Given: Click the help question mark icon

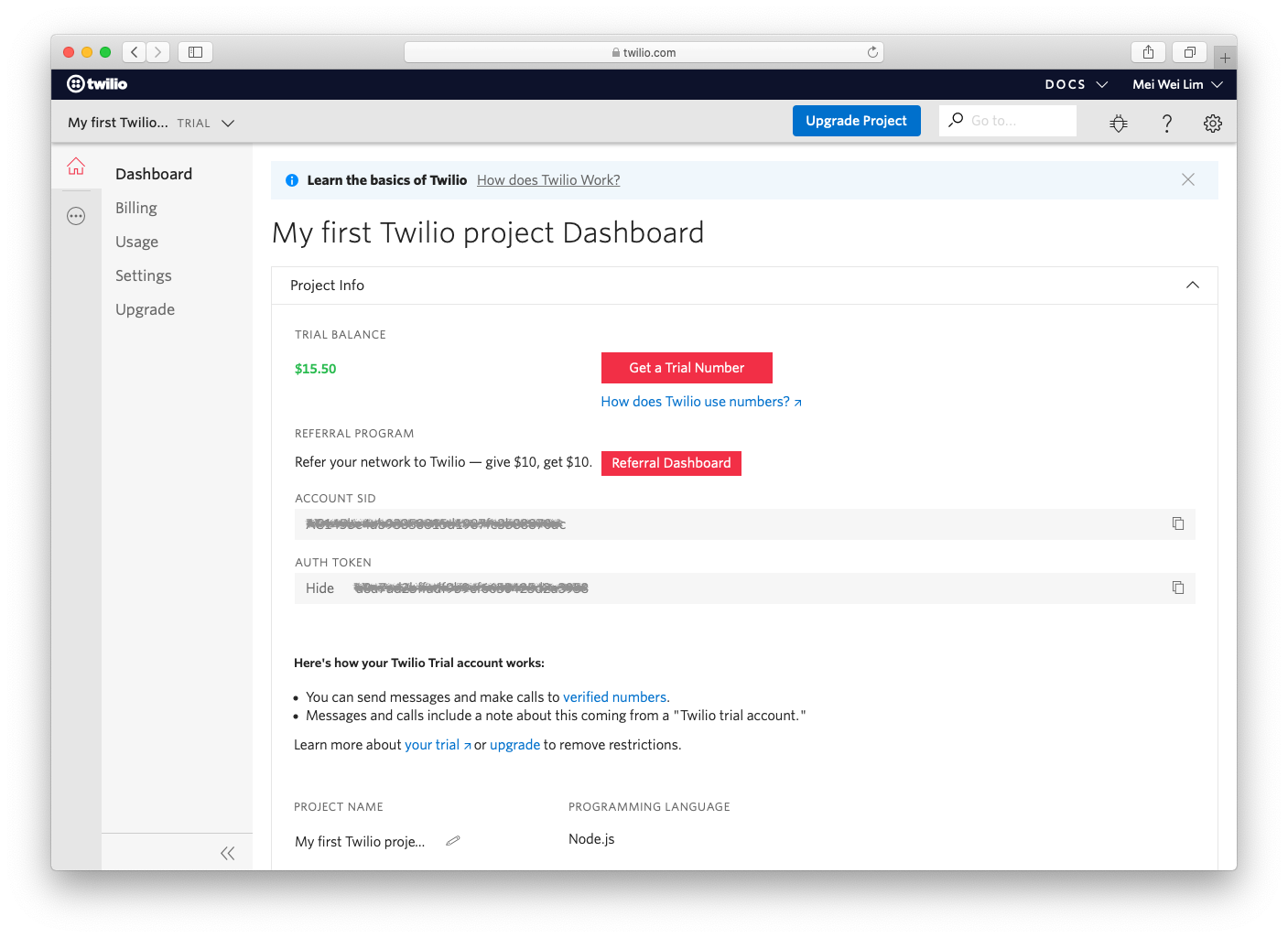Looking at the screenshot, I should click(x=1166, y=124).
